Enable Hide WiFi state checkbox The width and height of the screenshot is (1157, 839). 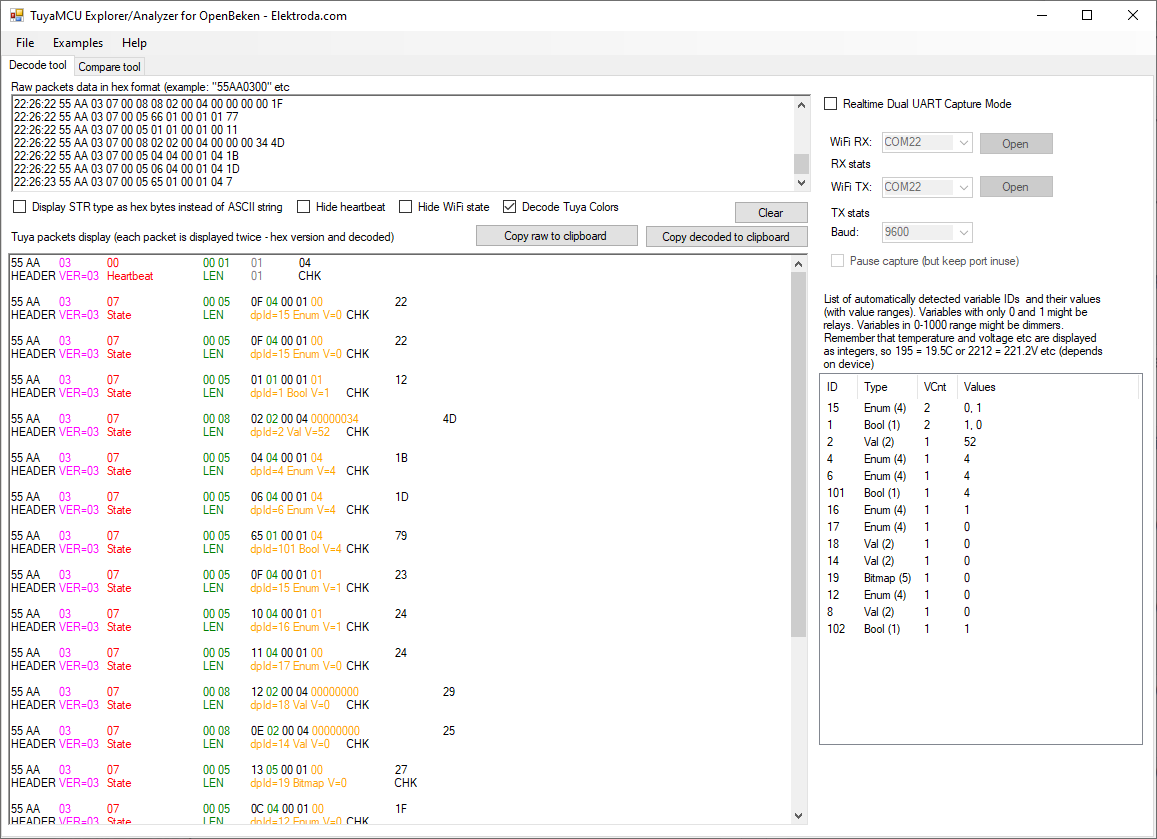(x=406, y=207)
